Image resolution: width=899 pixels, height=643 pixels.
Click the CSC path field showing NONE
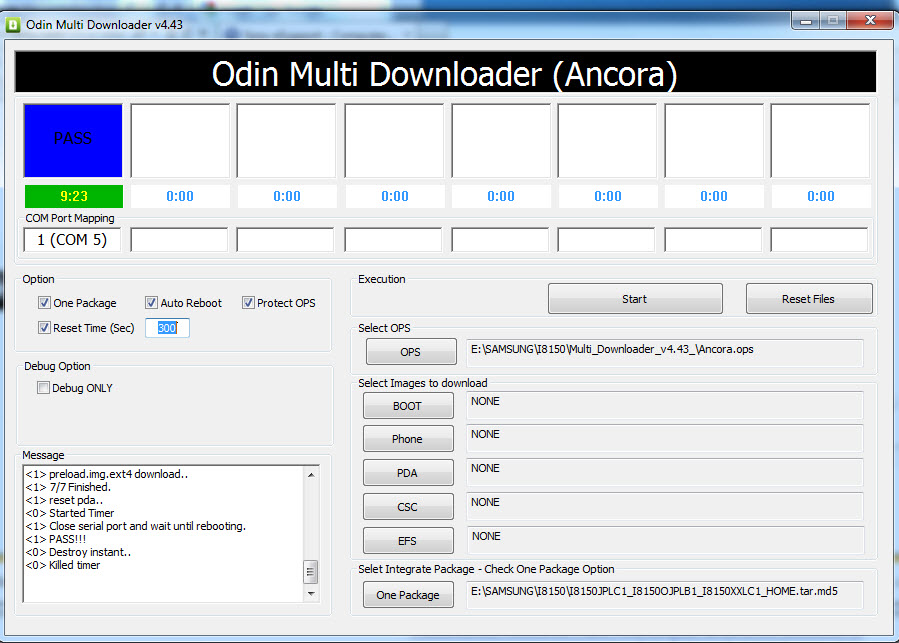665,506
